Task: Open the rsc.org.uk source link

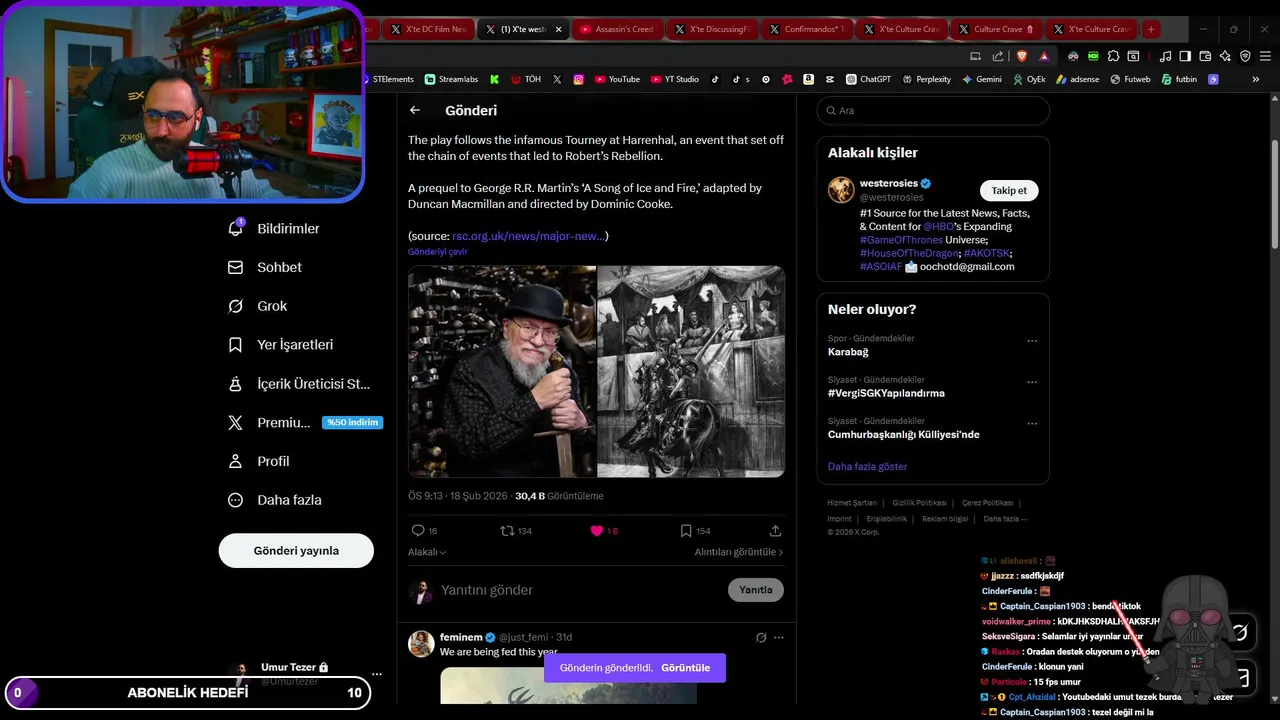Action: [x=528, y=236]
